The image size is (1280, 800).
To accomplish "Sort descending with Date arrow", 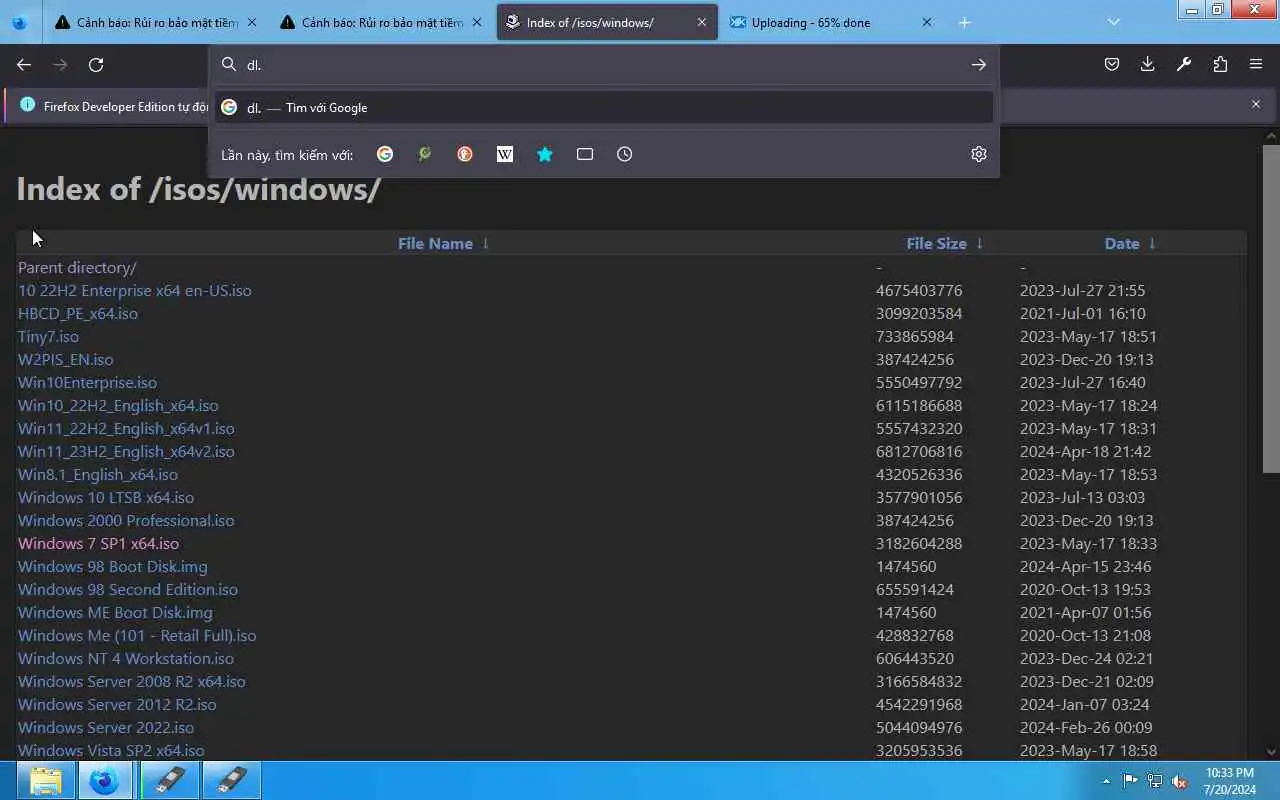I will pyautogui.click(x=1152, y=244).
